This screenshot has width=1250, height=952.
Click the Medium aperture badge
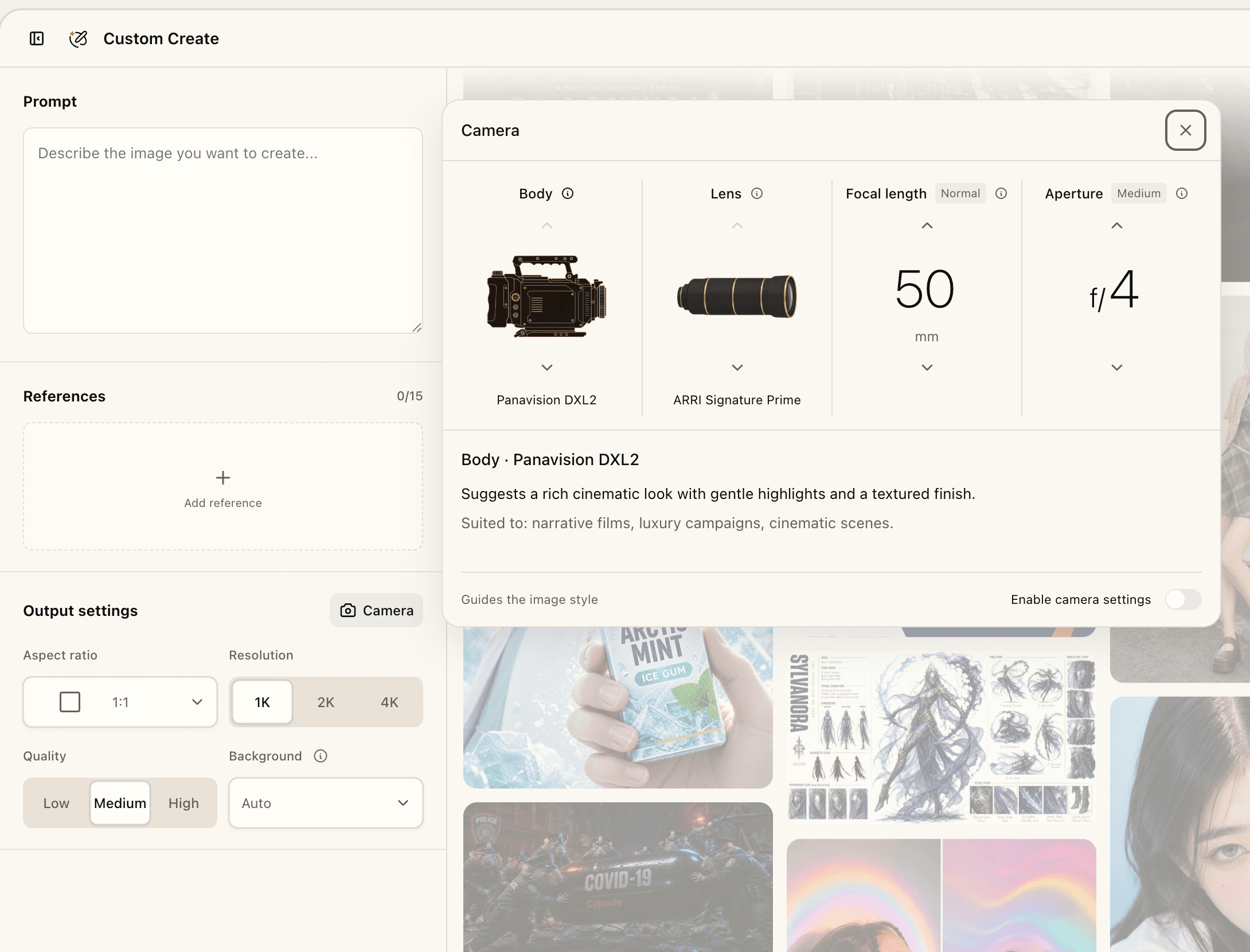(1139, 193)
